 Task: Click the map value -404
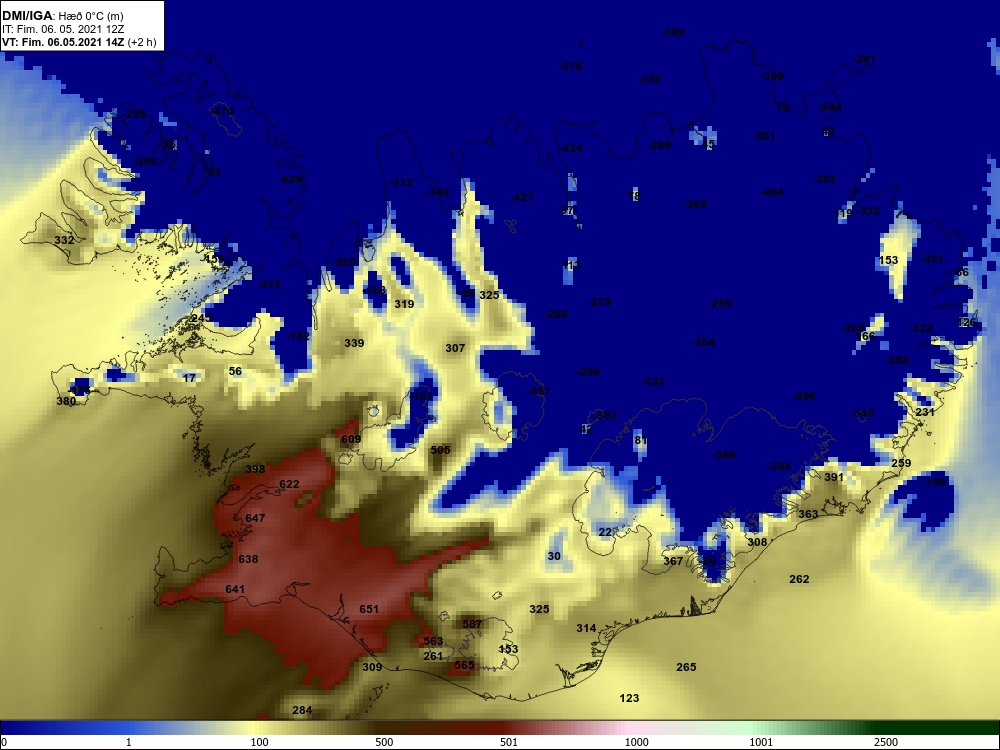point(772,192)
